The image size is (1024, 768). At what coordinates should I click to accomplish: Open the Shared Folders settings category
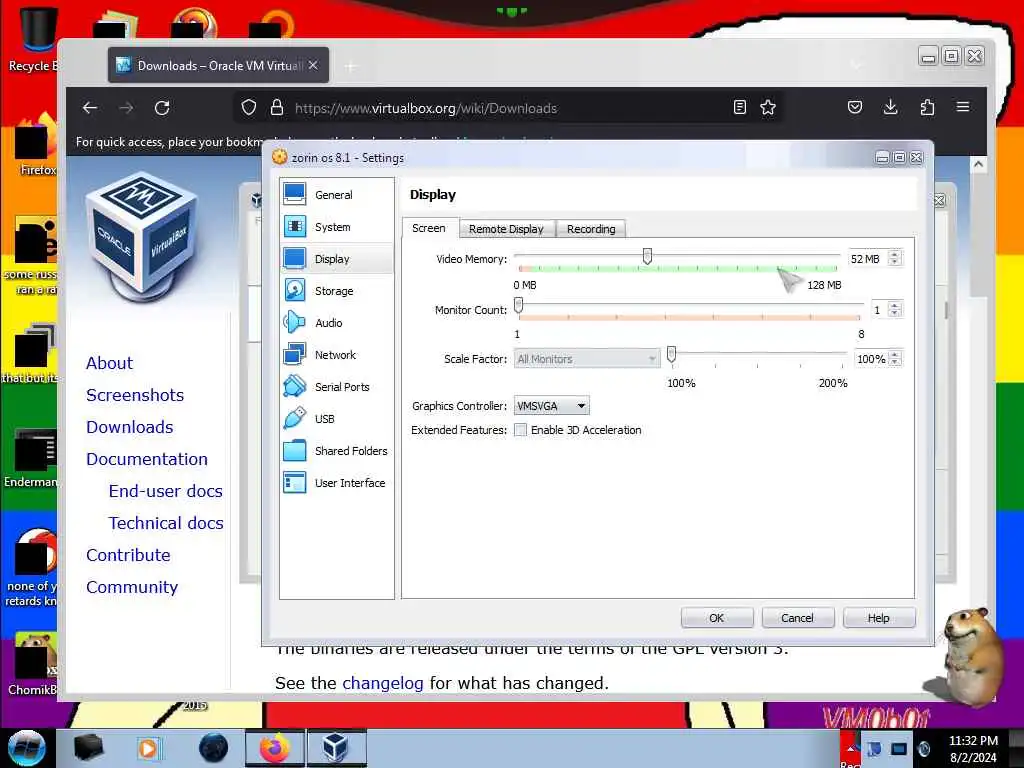(x=336, y=451)
